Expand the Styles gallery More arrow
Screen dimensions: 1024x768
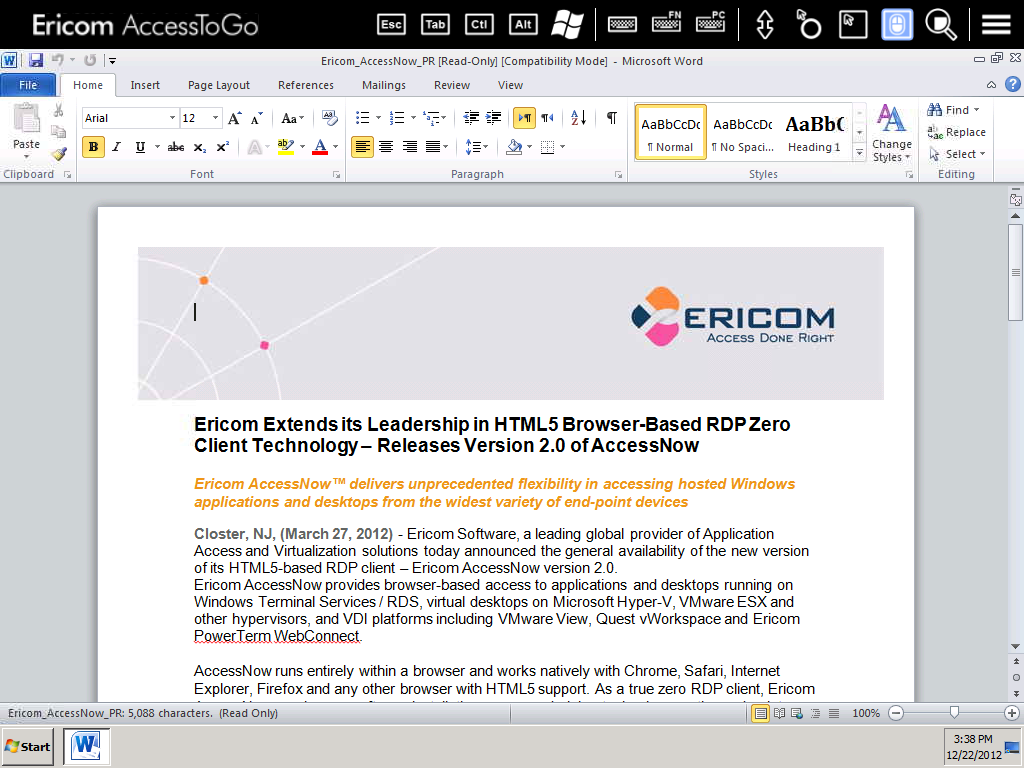click(x=859, y=153)
